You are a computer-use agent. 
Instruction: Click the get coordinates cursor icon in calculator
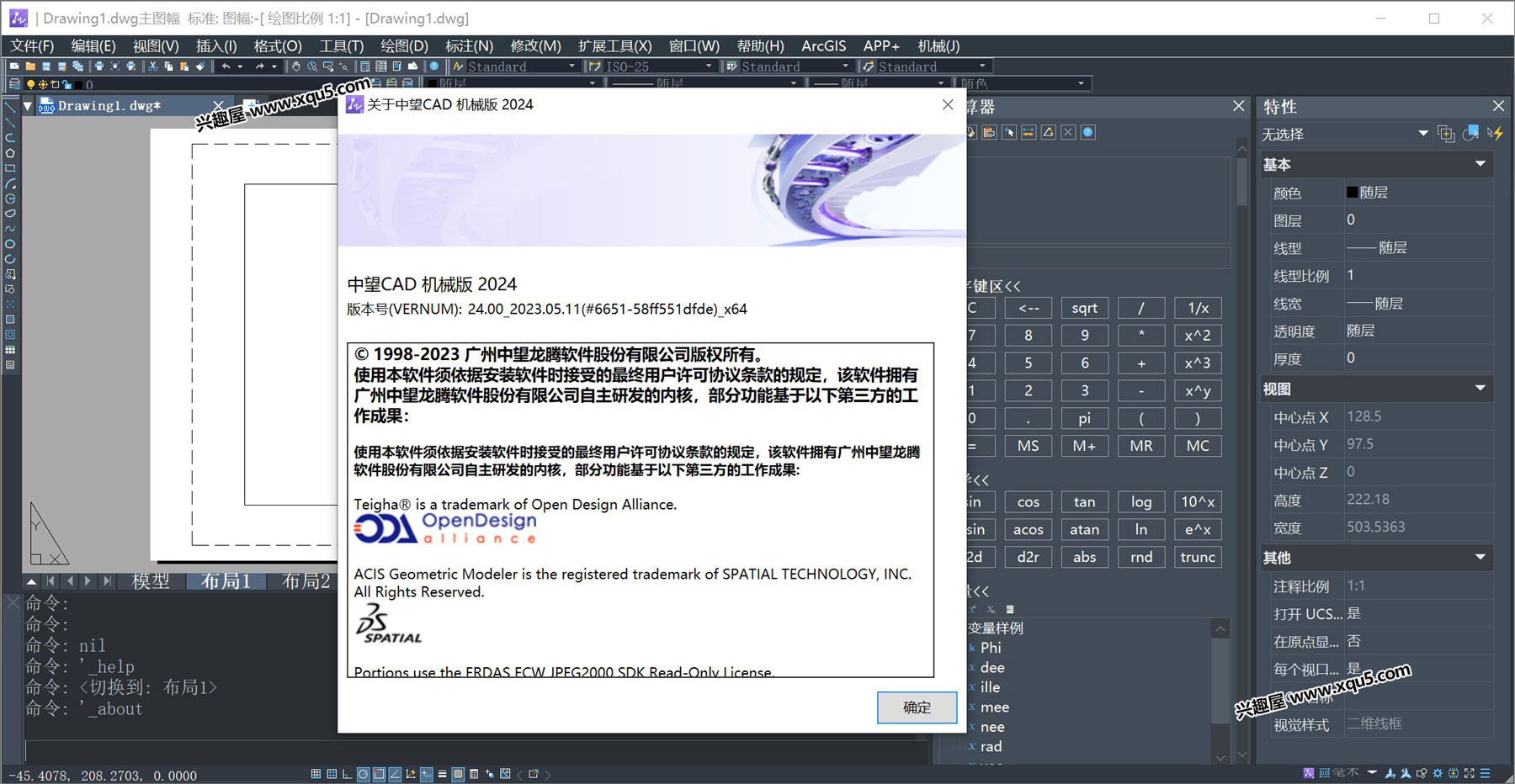1008,132
